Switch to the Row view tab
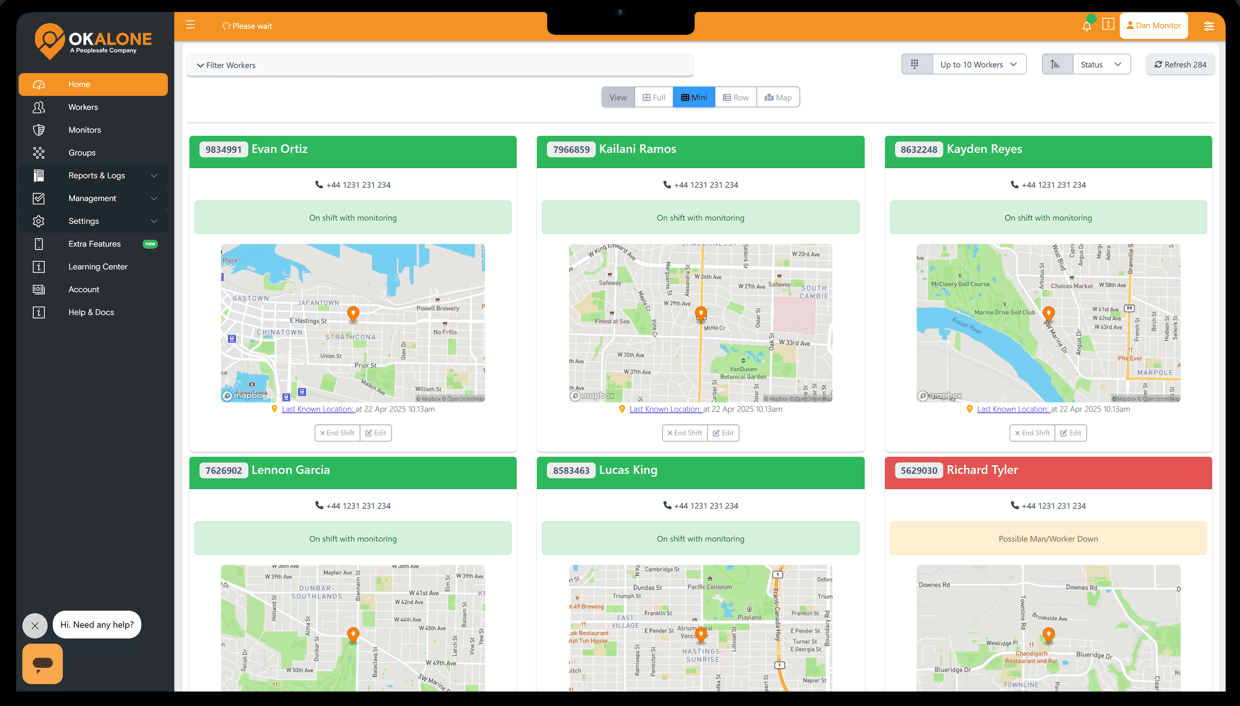The image size is (1240, 706). point(736,97)
